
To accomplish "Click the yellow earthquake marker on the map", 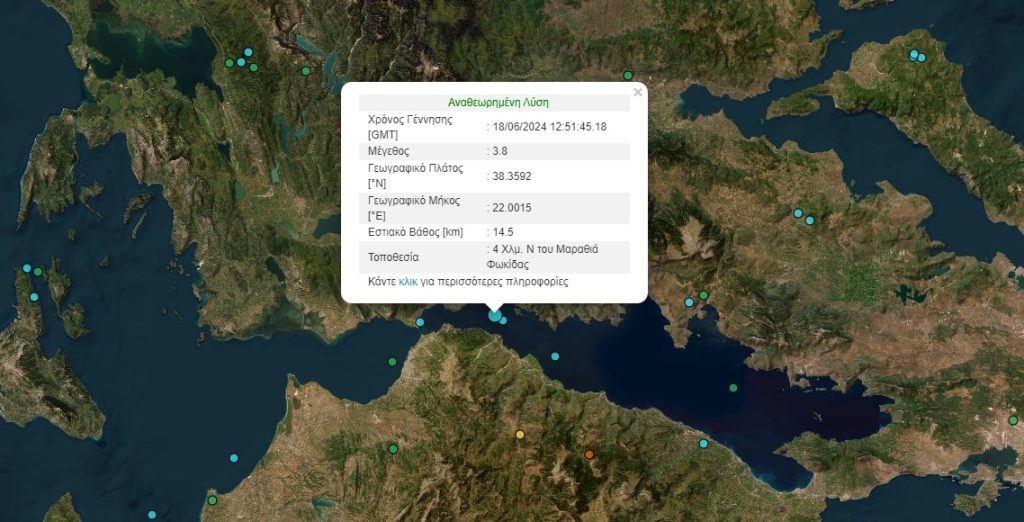I will pyautogui.click(x=520, y=435).
